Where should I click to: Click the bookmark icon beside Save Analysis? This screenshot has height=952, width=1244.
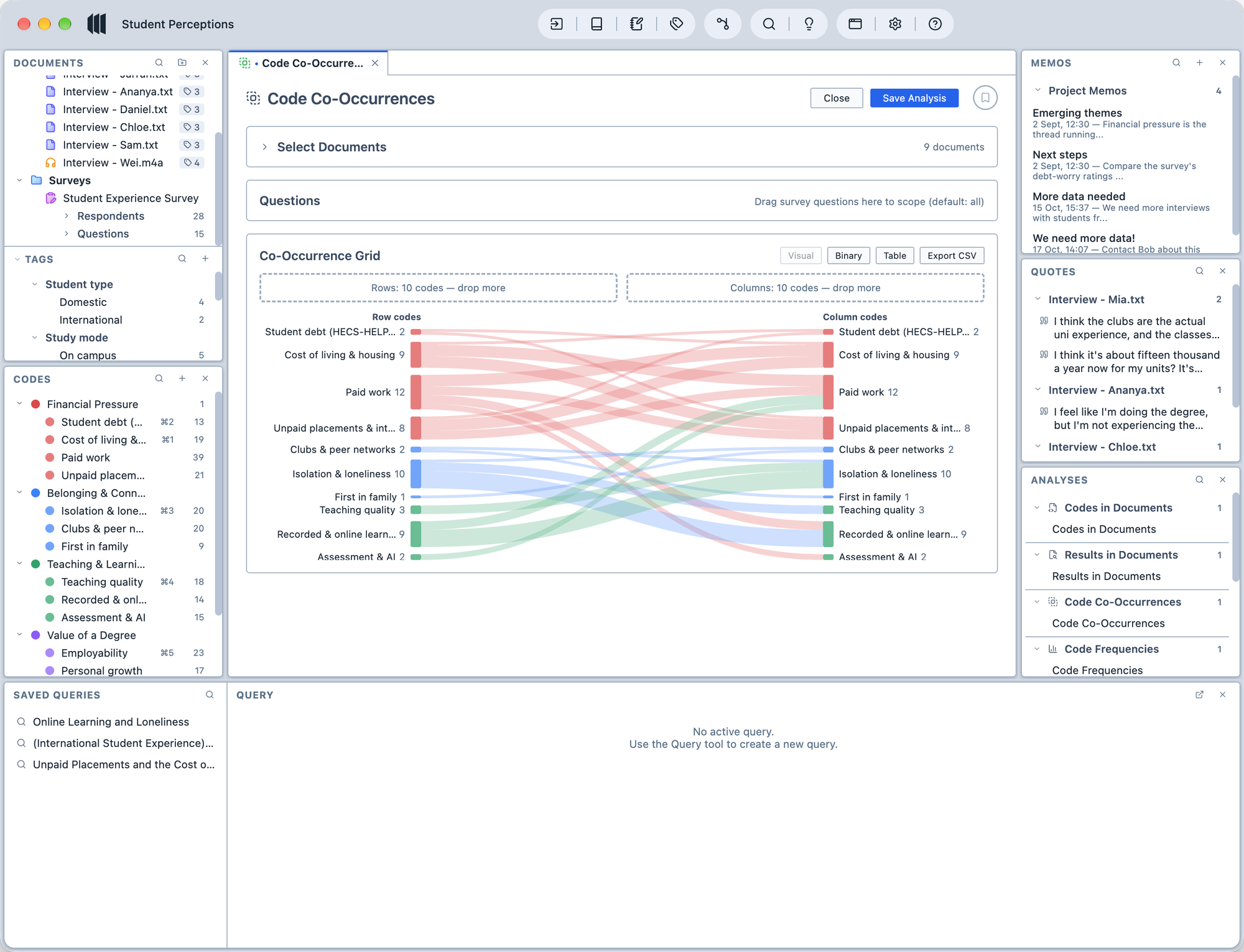[985, 98]
